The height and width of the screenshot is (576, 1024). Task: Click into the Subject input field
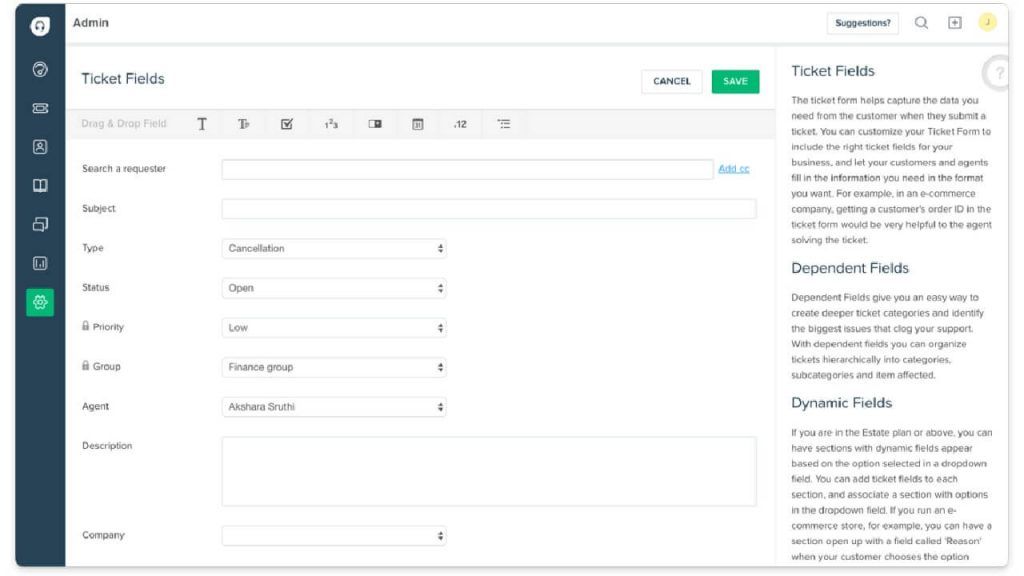[488, 209]
